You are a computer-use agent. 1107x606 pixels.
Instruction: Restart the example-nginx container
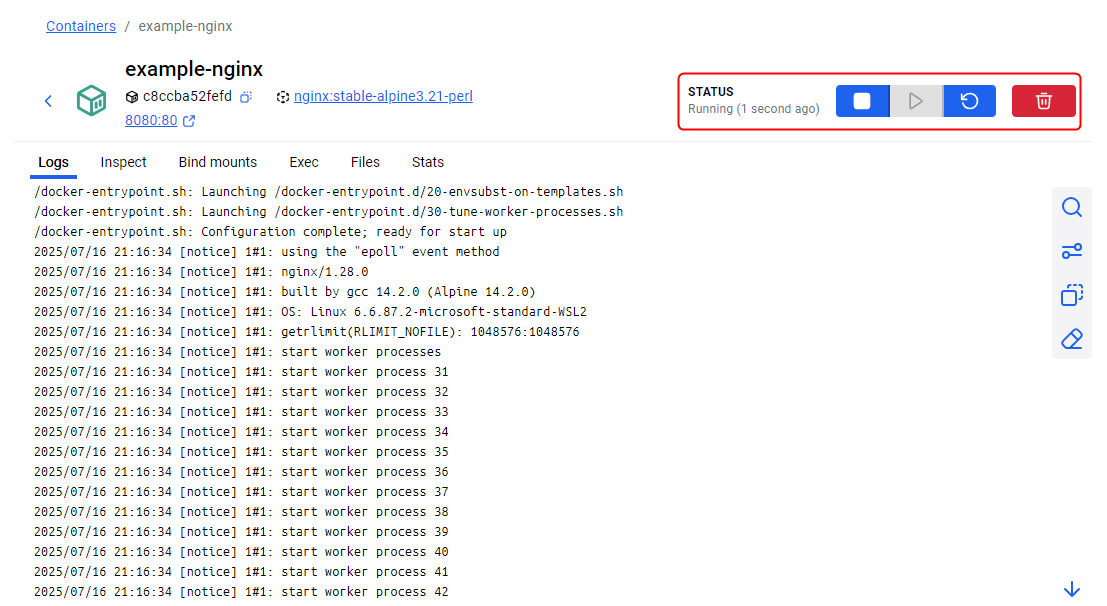969,101
